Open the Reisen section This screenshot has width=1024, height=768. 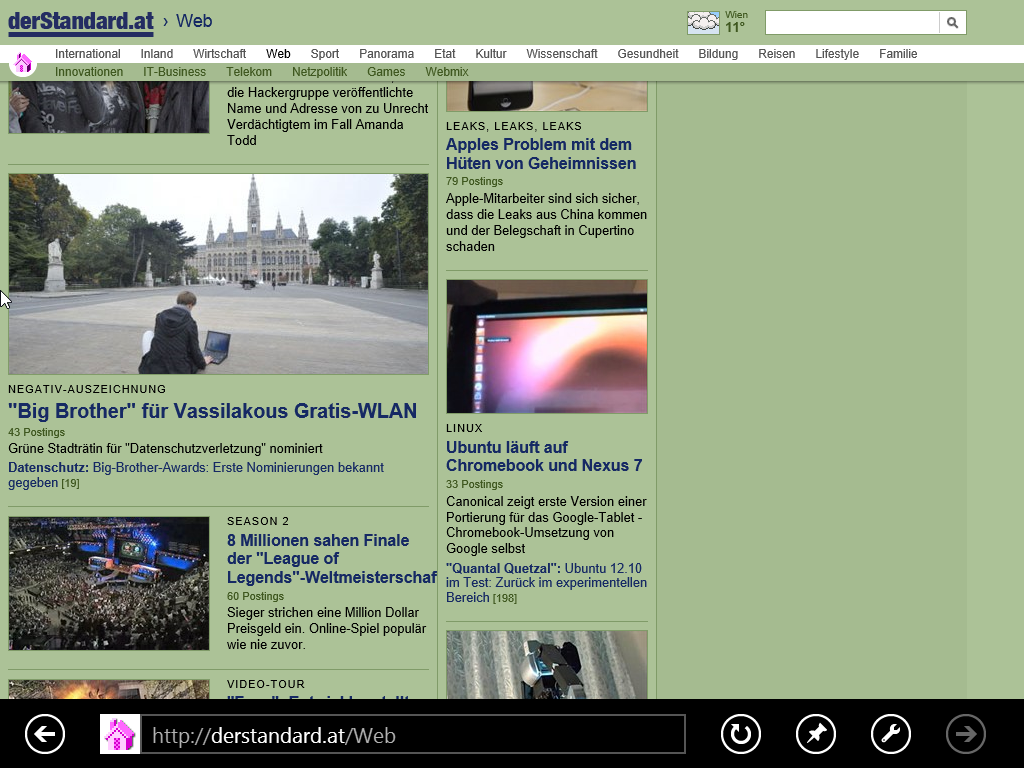776,54
